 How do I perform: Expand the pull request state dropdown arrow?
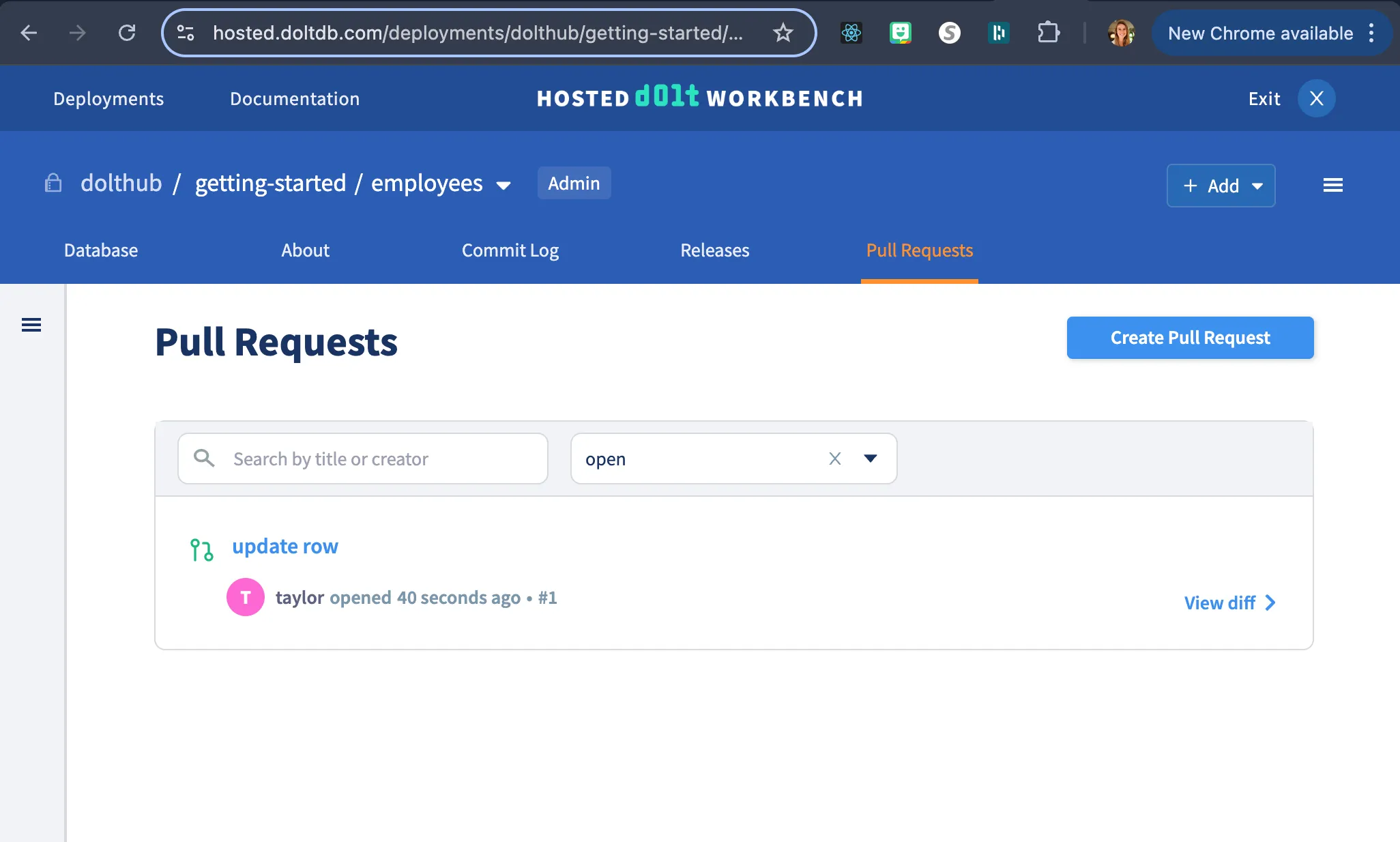click(x=870, y=459)
